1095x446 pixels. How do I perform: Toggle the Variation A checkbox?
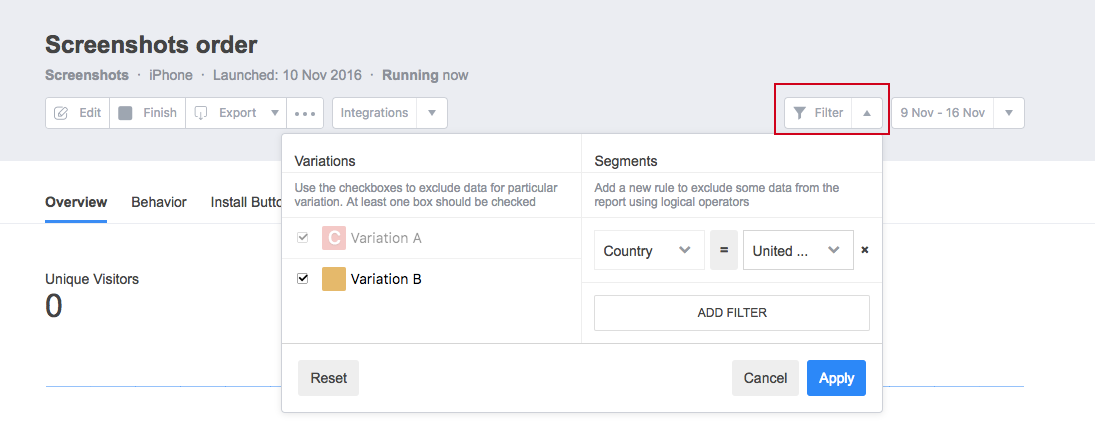pyautogui.click(x=303, y=238)
